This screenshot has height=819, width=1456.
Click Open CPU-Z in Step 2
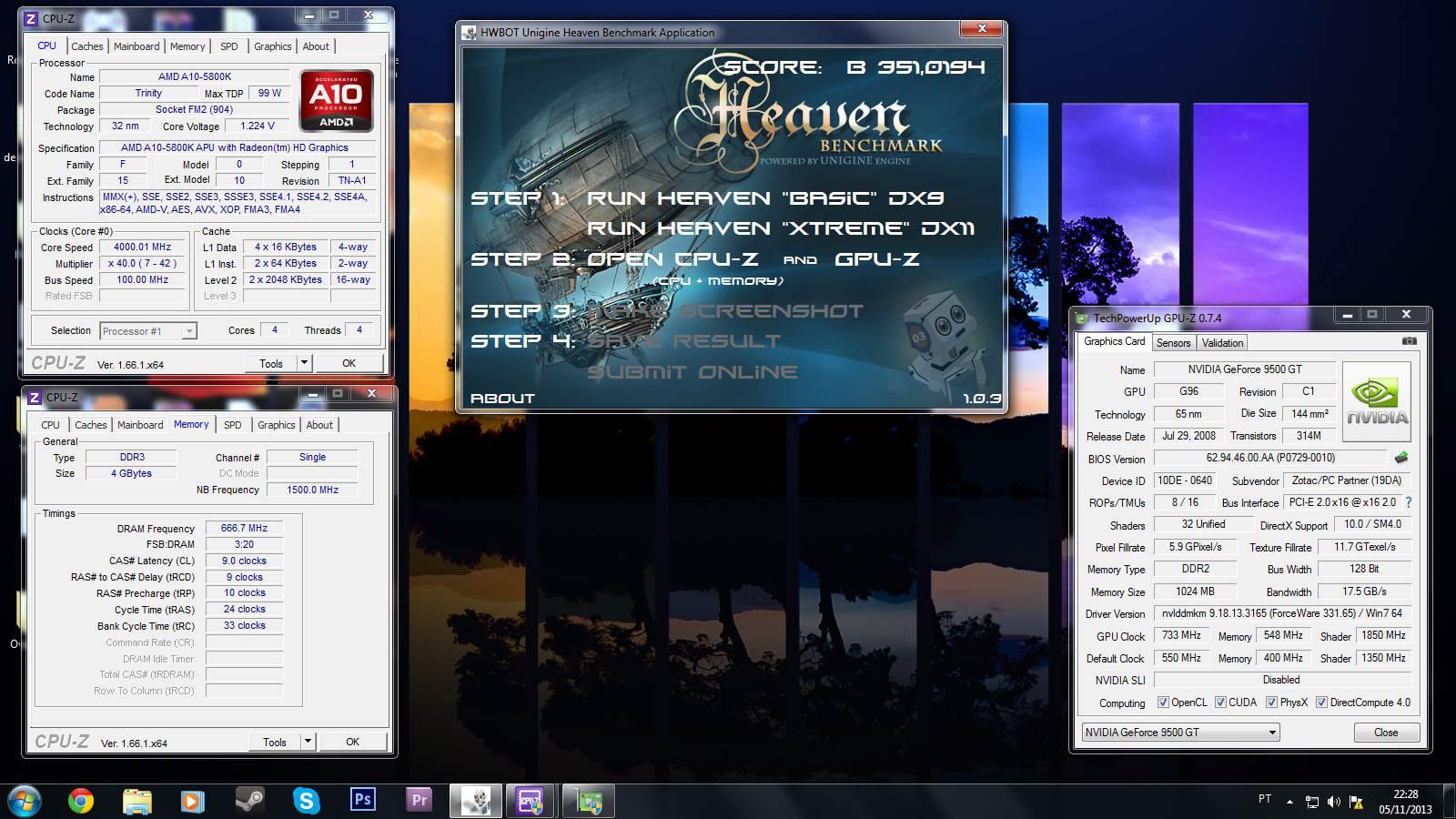click(672, 259)
